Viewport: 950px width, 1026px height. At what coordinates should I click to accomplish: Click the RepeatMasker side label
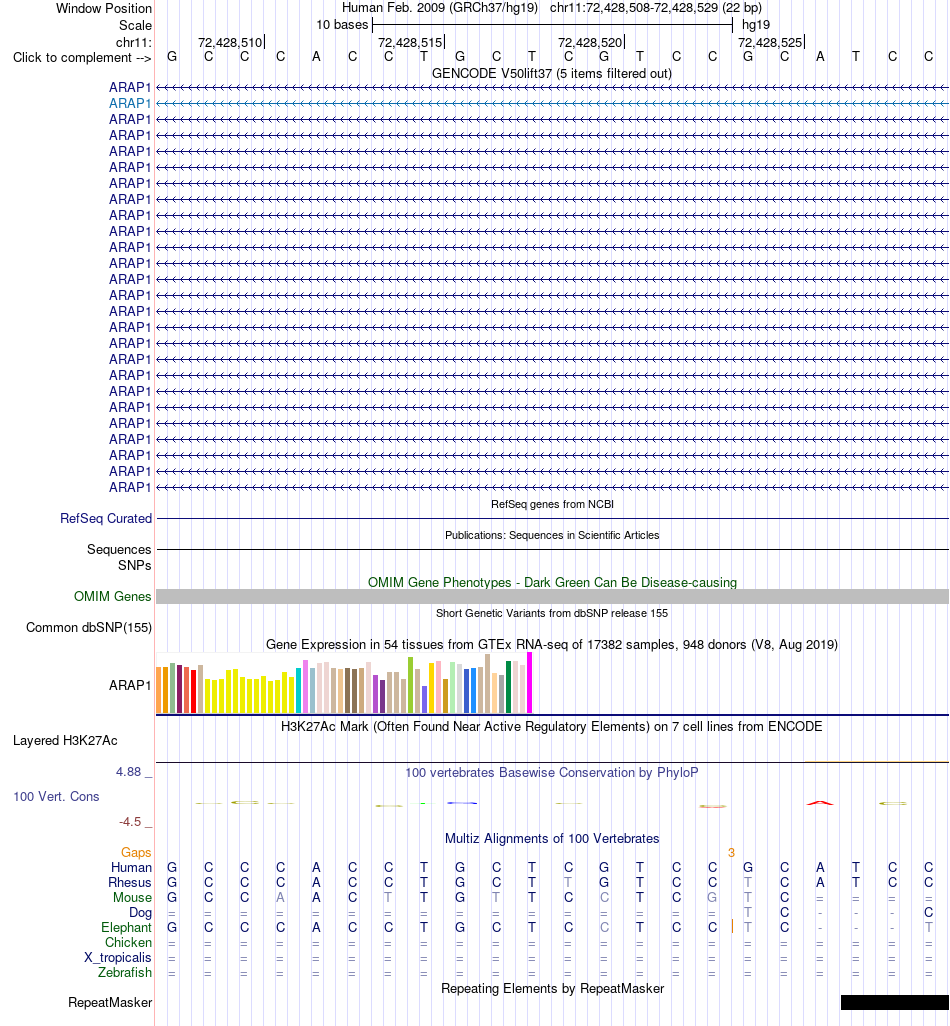110,1002
